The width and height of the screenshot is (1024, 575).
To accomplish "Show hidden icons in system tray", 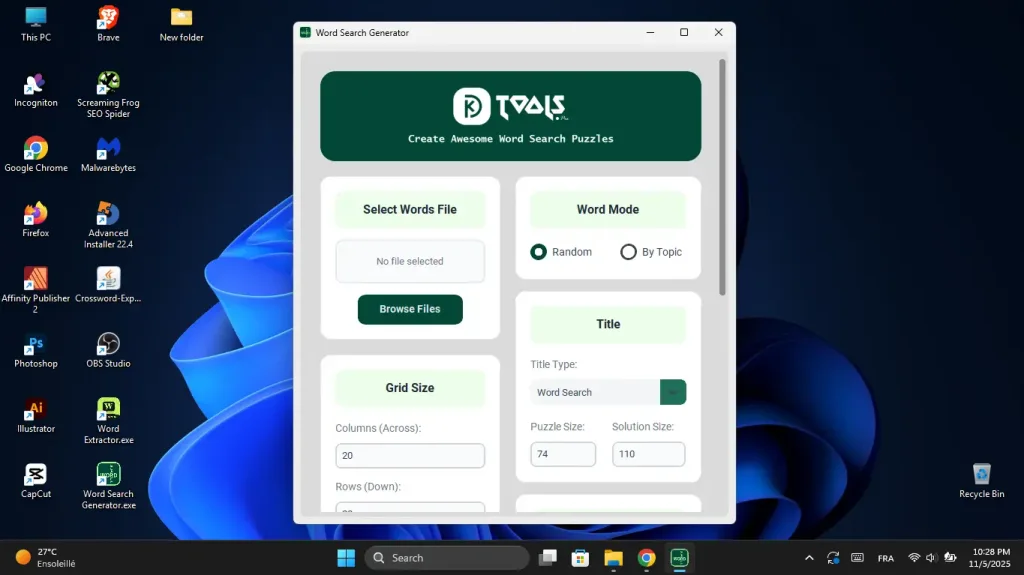I will [x=809, y=558].
